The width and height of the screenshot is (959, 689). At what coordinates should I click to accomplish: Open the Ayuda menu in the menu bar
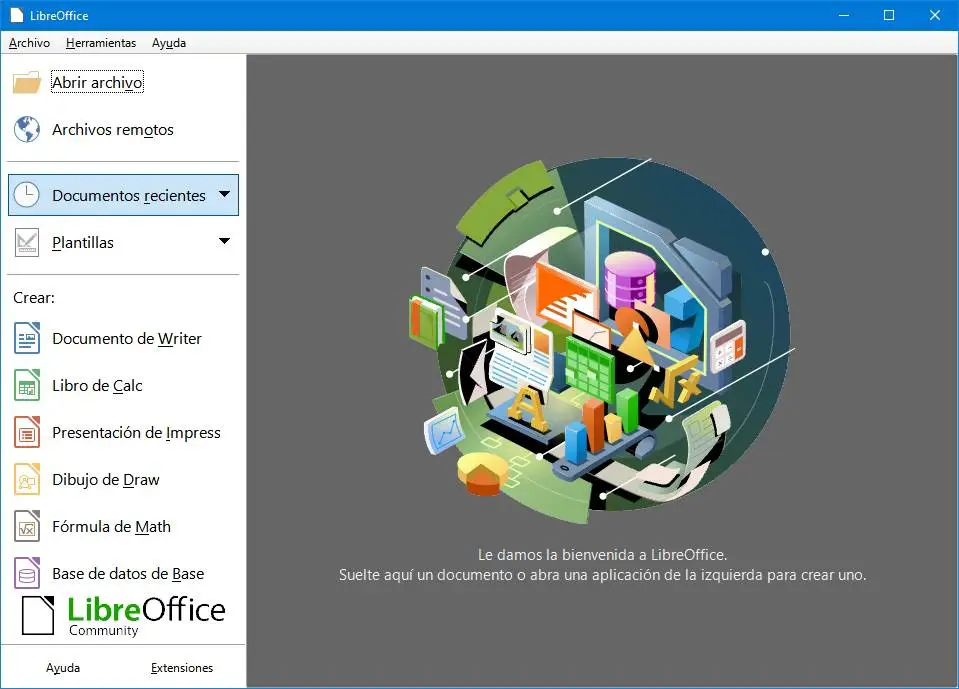tap(169, 43)
